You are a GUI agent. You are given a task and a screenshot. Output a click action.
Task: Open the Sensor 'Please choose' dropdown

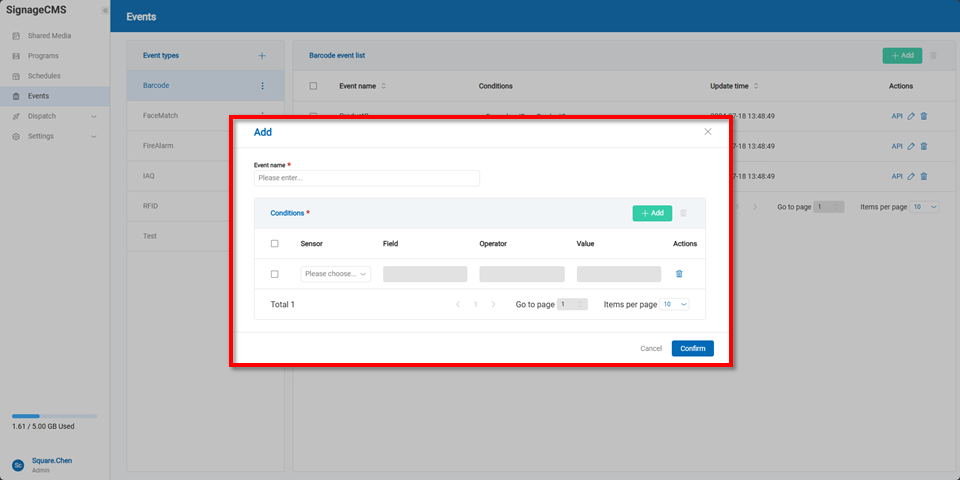click(x=335, y=274)
